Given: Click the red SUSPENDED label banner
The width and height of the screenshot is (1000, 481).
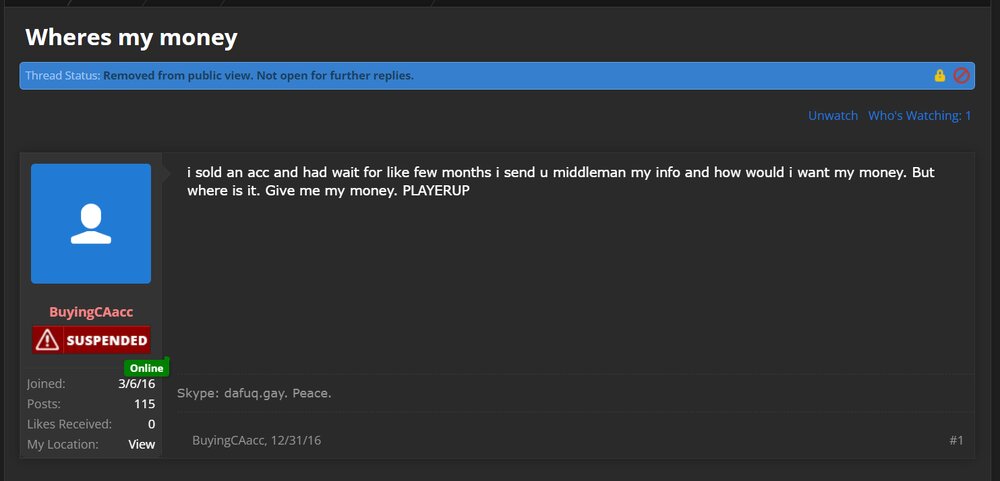Looking at the screenshot, I should (91, 340).
